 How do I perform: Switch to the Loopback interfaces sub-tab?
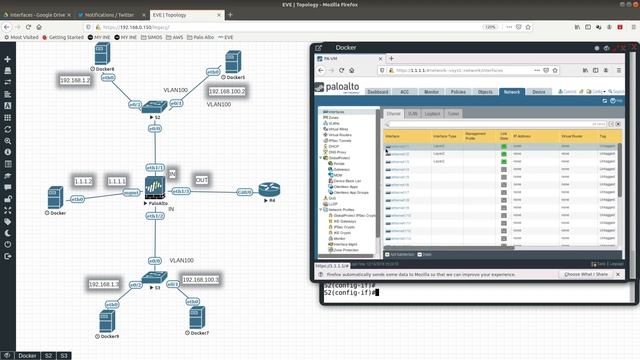pos(432,113)
